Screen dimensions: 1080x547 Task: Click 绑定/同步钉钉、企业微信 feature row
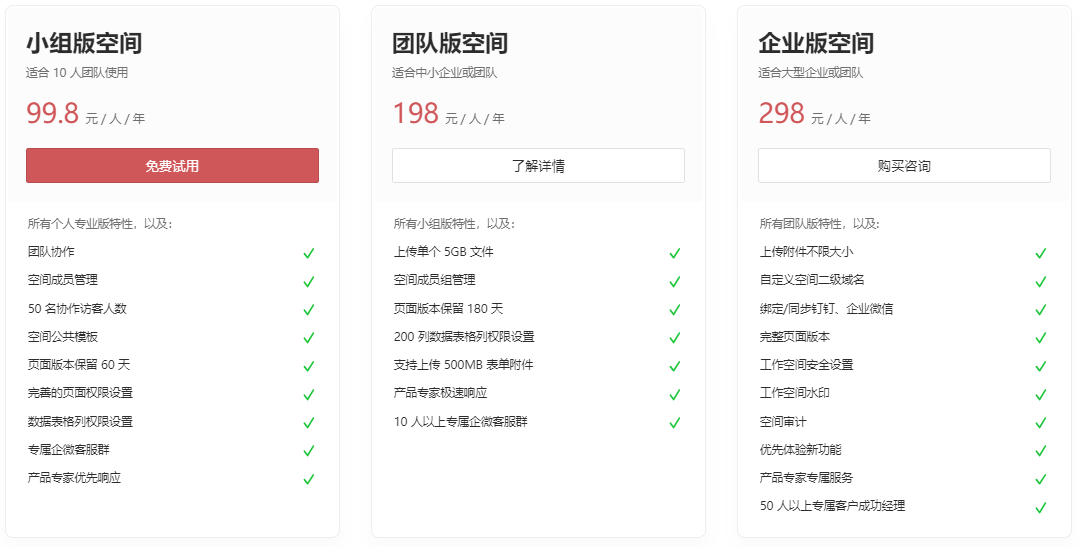(x=904, y=309)
